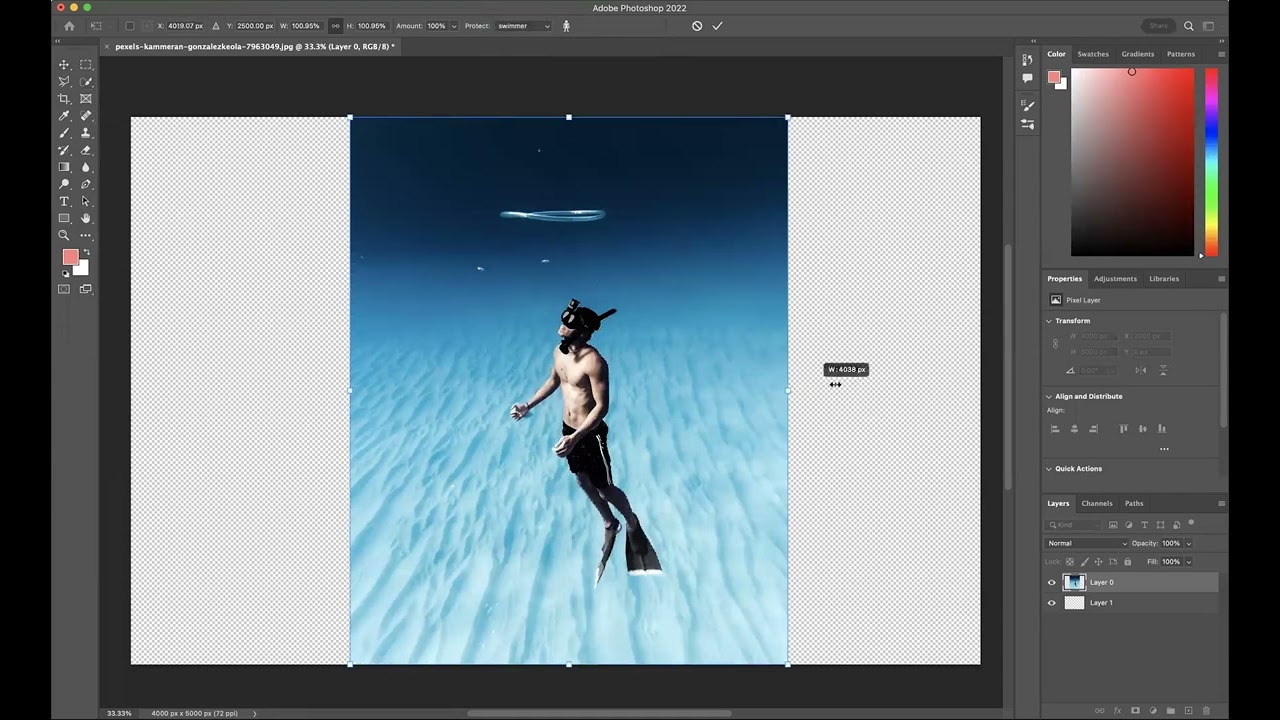
Task: Open the Protect channel dropdown
Action: coord(524,26)
